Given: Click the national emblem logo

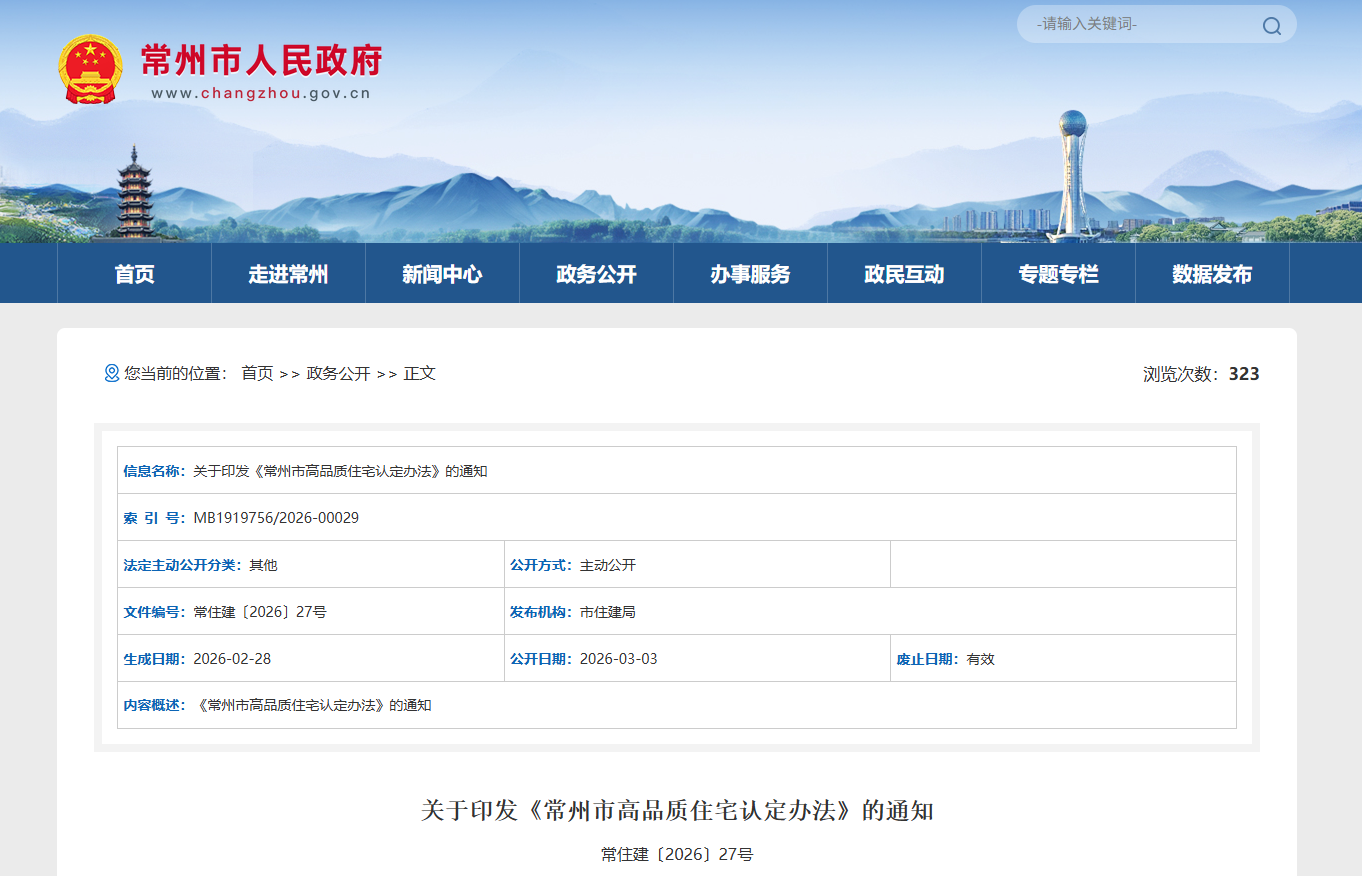Looking at the screenshot, I should tap(90, 69).
